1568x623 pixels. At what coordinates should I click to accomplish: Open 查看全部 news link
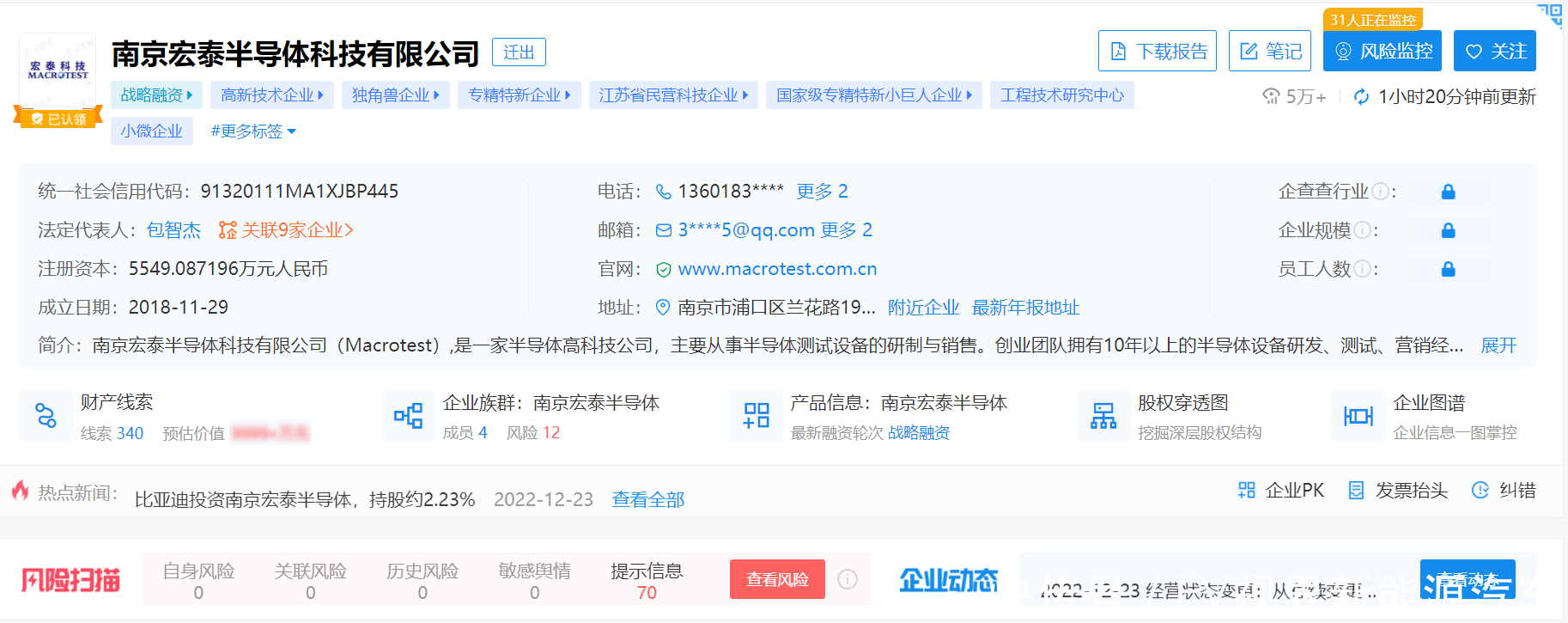click(647, 499)
